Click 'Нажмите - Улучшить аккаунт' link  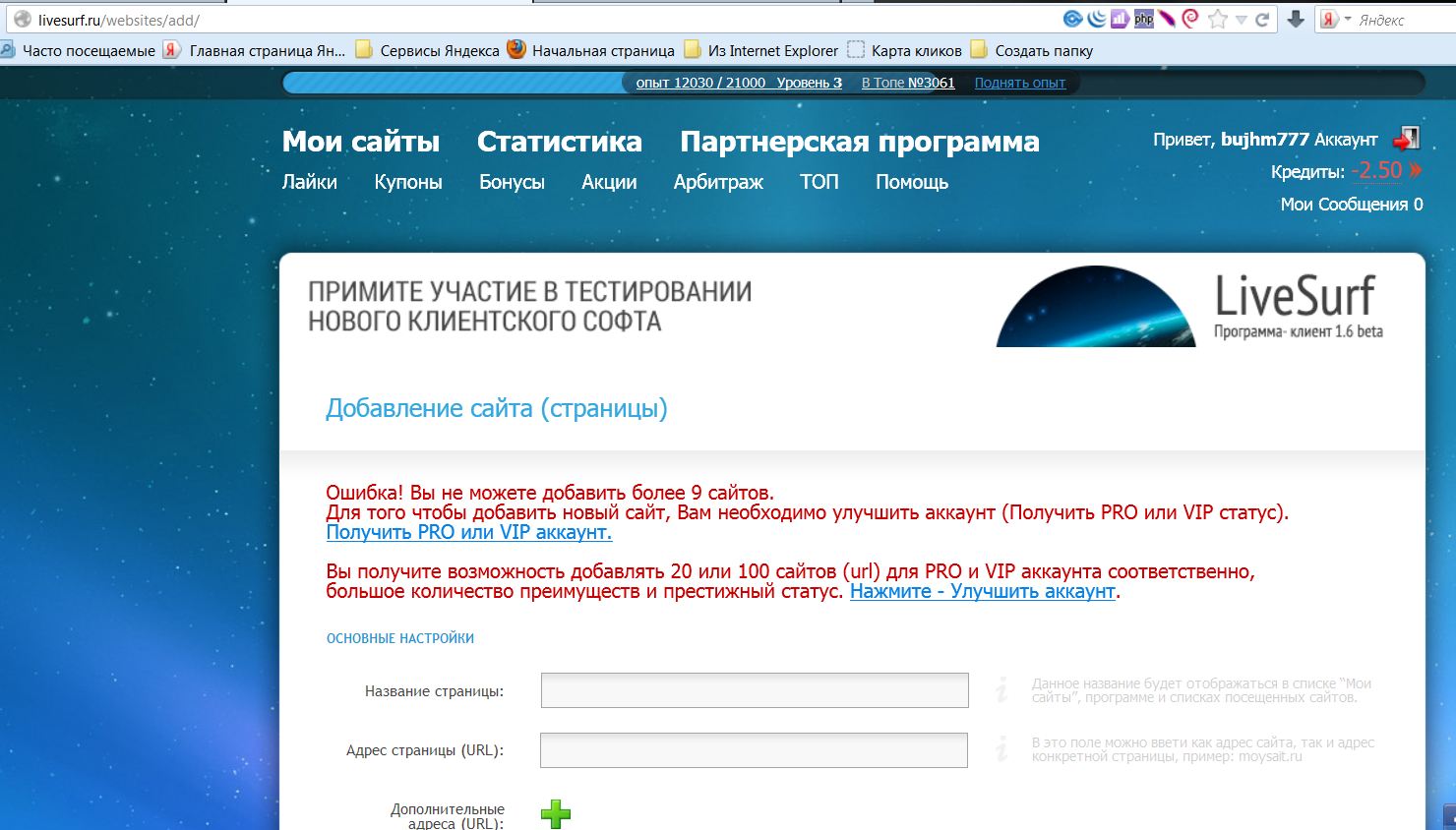(983, 591)
